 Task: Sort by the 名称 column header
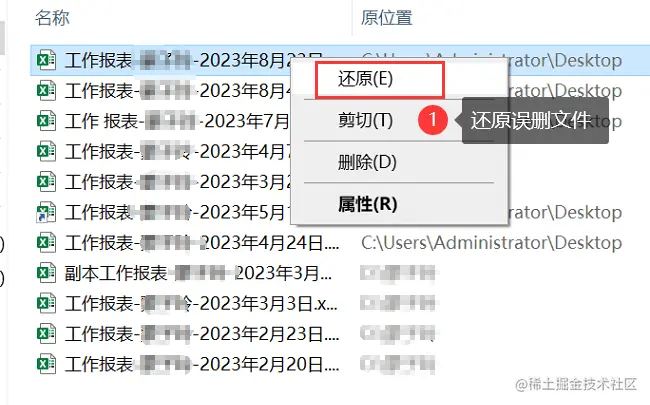(x=52, y=18)
